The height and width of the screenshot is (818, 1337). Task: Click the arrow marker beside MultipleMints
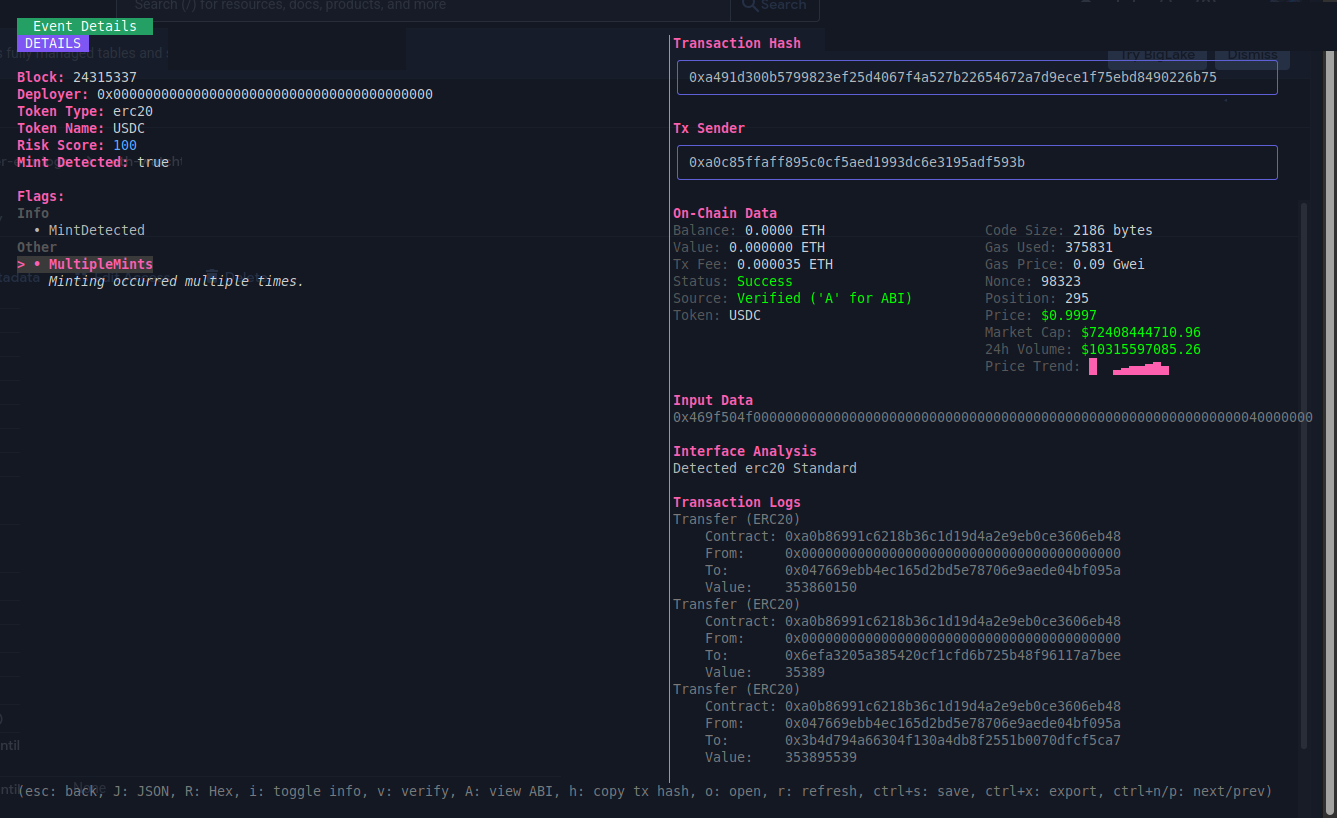(x=21, y=264)
